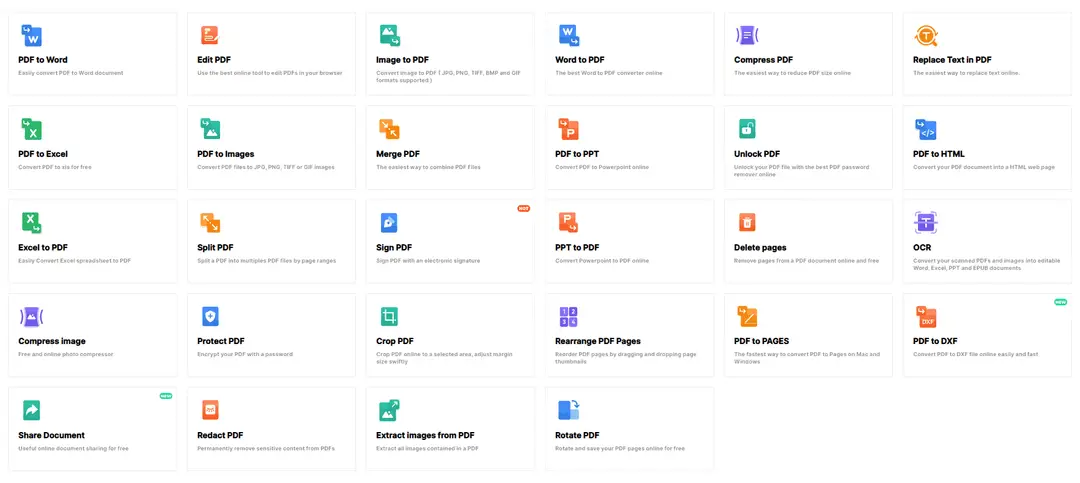Choose the Delete pages title
Viewport: 1080px width, 483px height.
(x=760, y=247)
